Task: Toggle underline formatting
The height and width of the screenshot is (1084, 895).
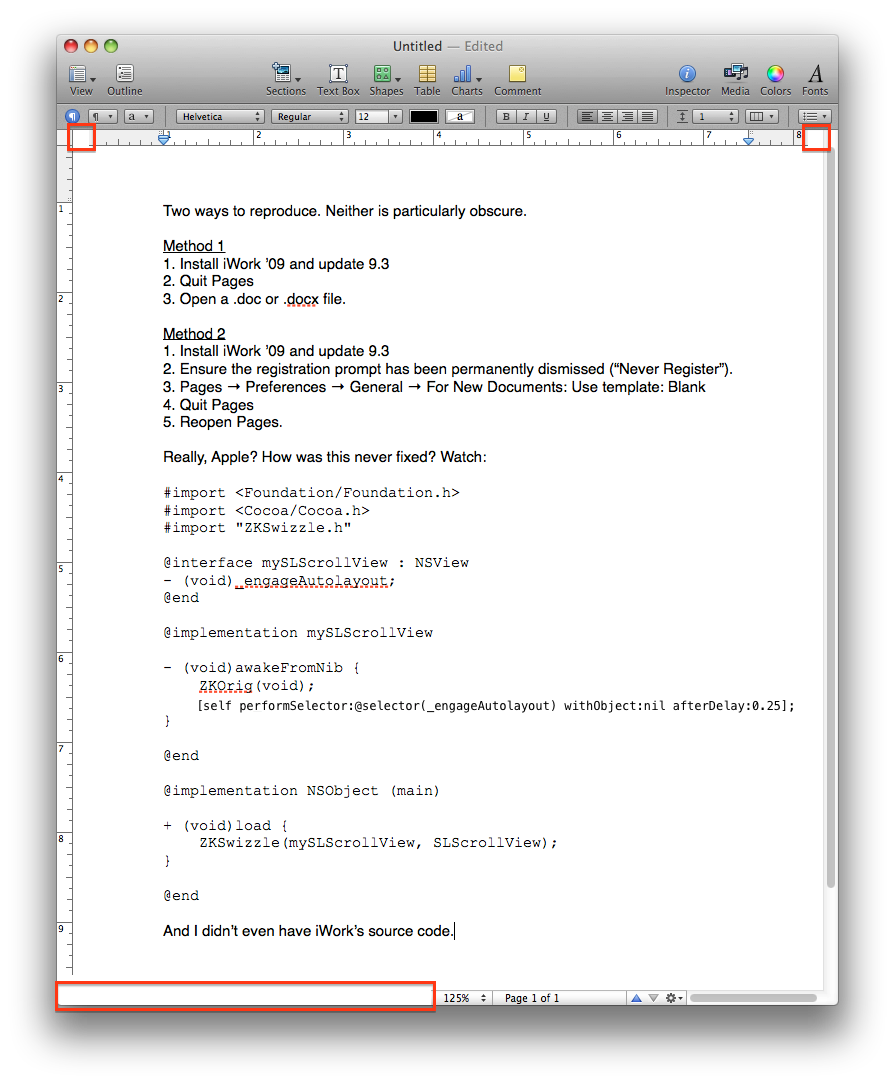Action: tap(546, 117)
